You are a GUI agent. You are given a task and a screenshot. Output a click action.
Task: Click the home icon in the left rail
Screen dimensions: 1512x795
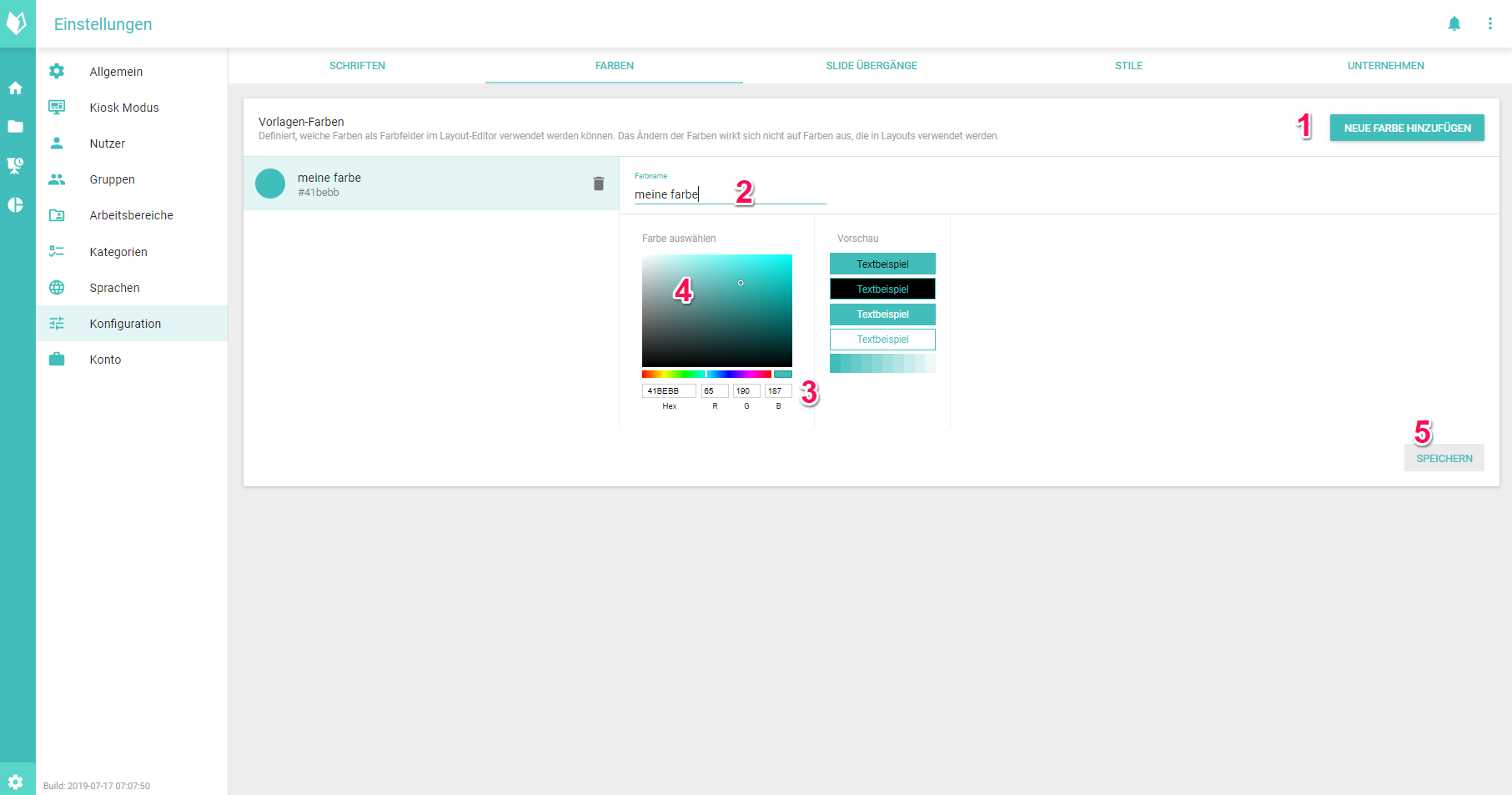tap(15, 88)
